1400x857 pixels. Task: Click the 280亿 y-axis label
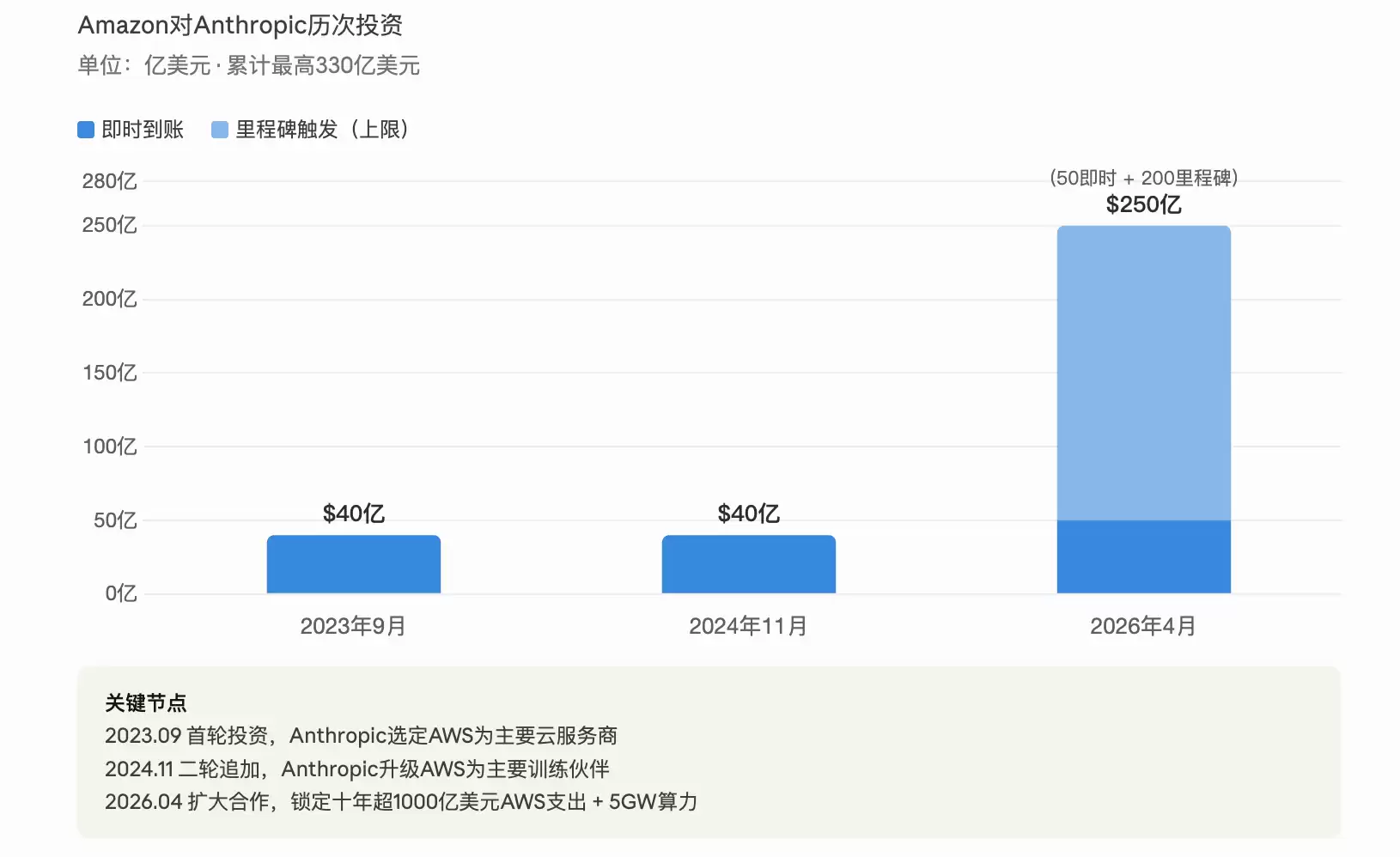coord(109,181)
